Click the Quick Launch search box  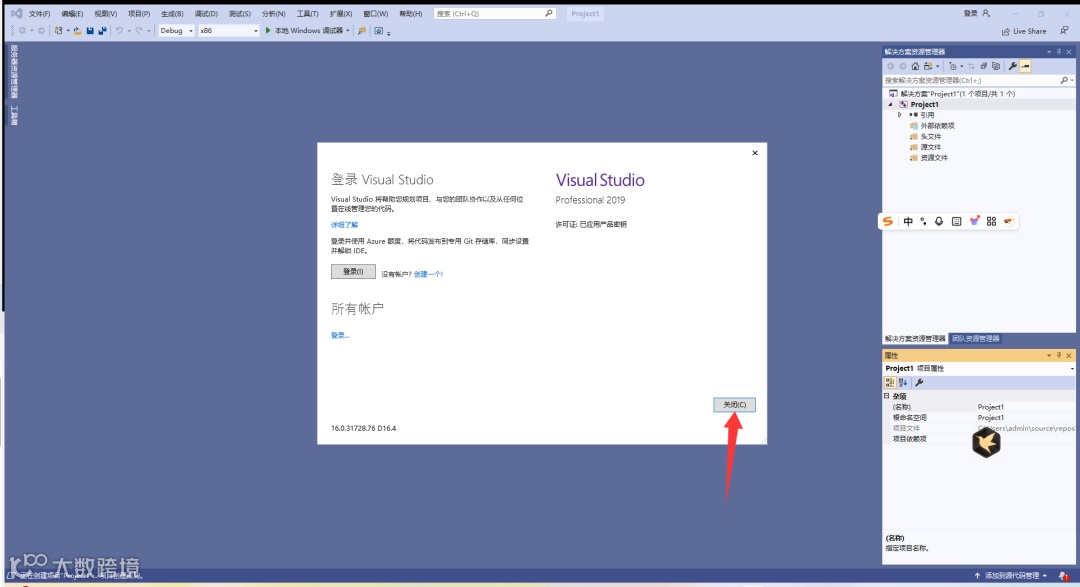coord(494,13)
